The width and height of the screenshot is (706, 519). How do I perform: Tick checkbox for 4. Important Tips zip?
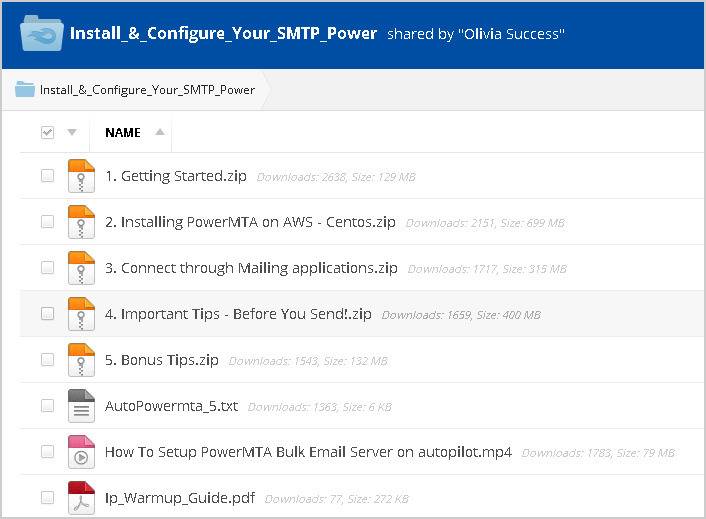click(x=47, y=313)
